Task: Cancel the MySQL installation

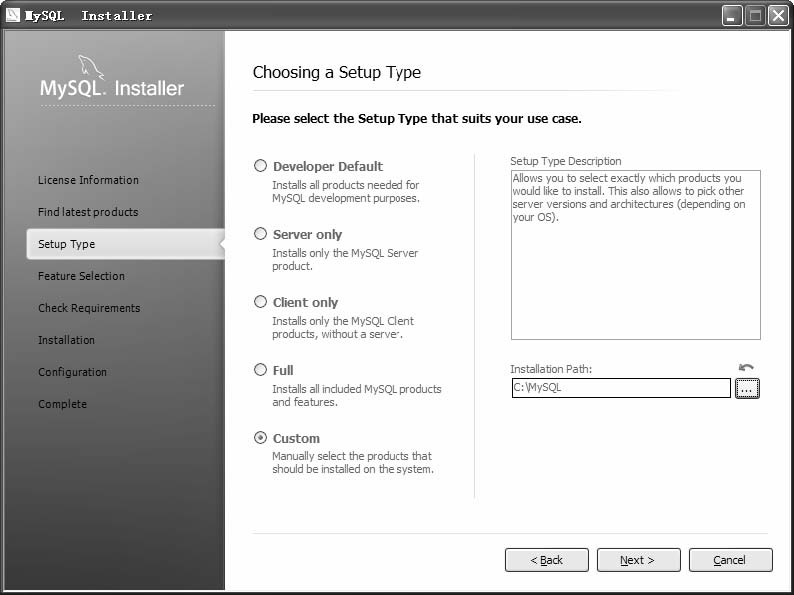Action: click(731, 560)
